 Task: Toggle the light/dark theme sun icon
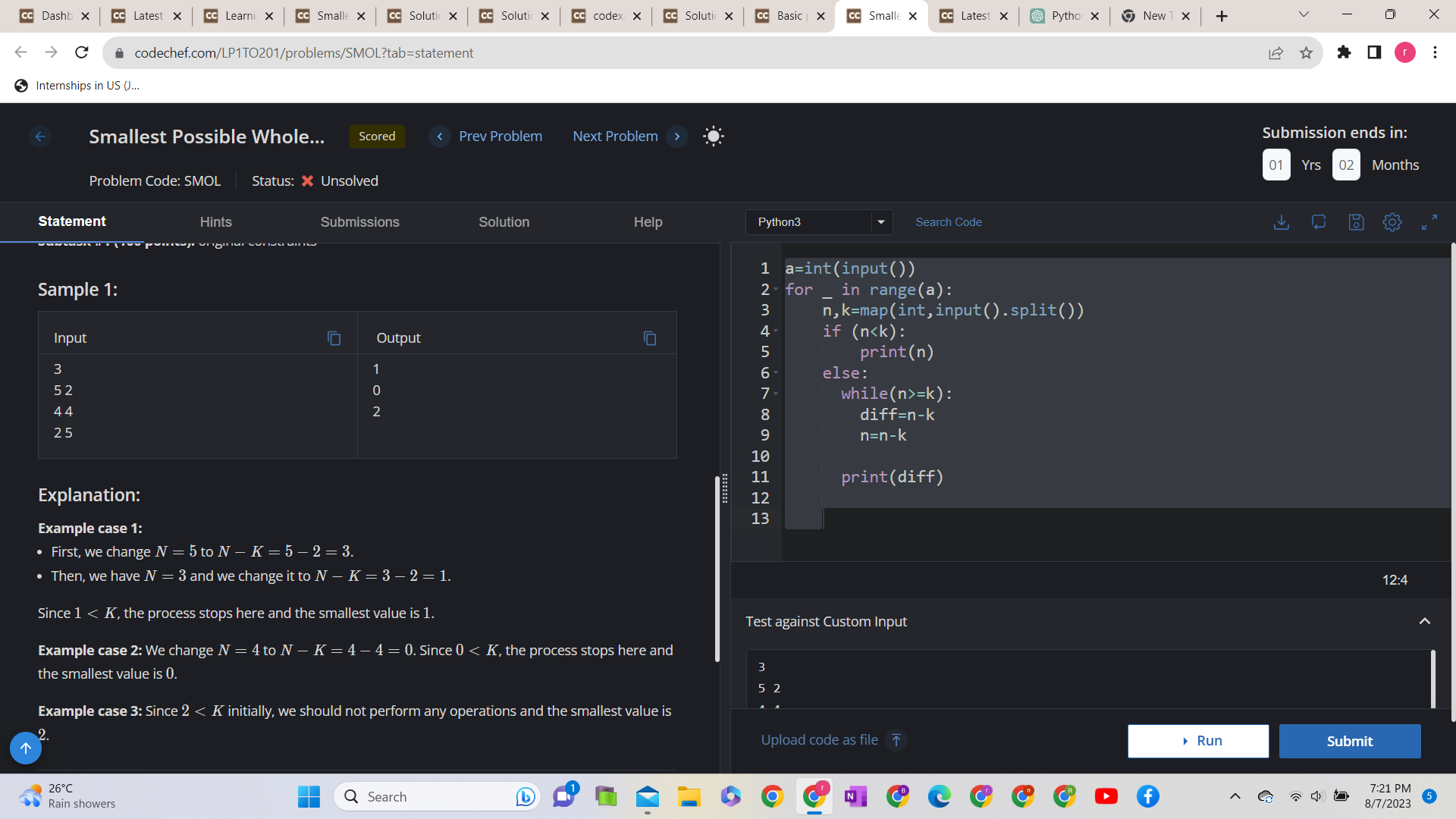coord(713,136)
